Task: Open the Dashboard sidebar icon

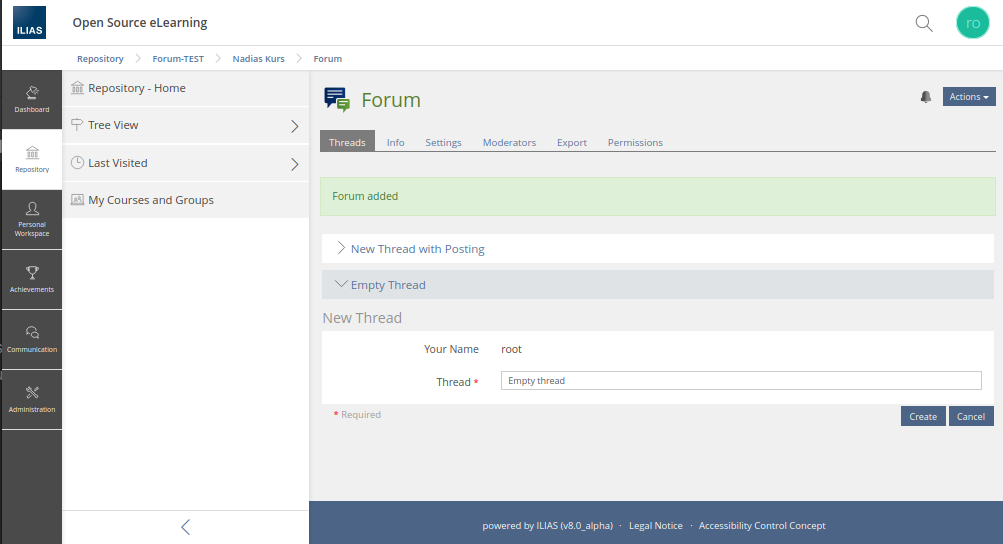Action: [x=32, y=99]
